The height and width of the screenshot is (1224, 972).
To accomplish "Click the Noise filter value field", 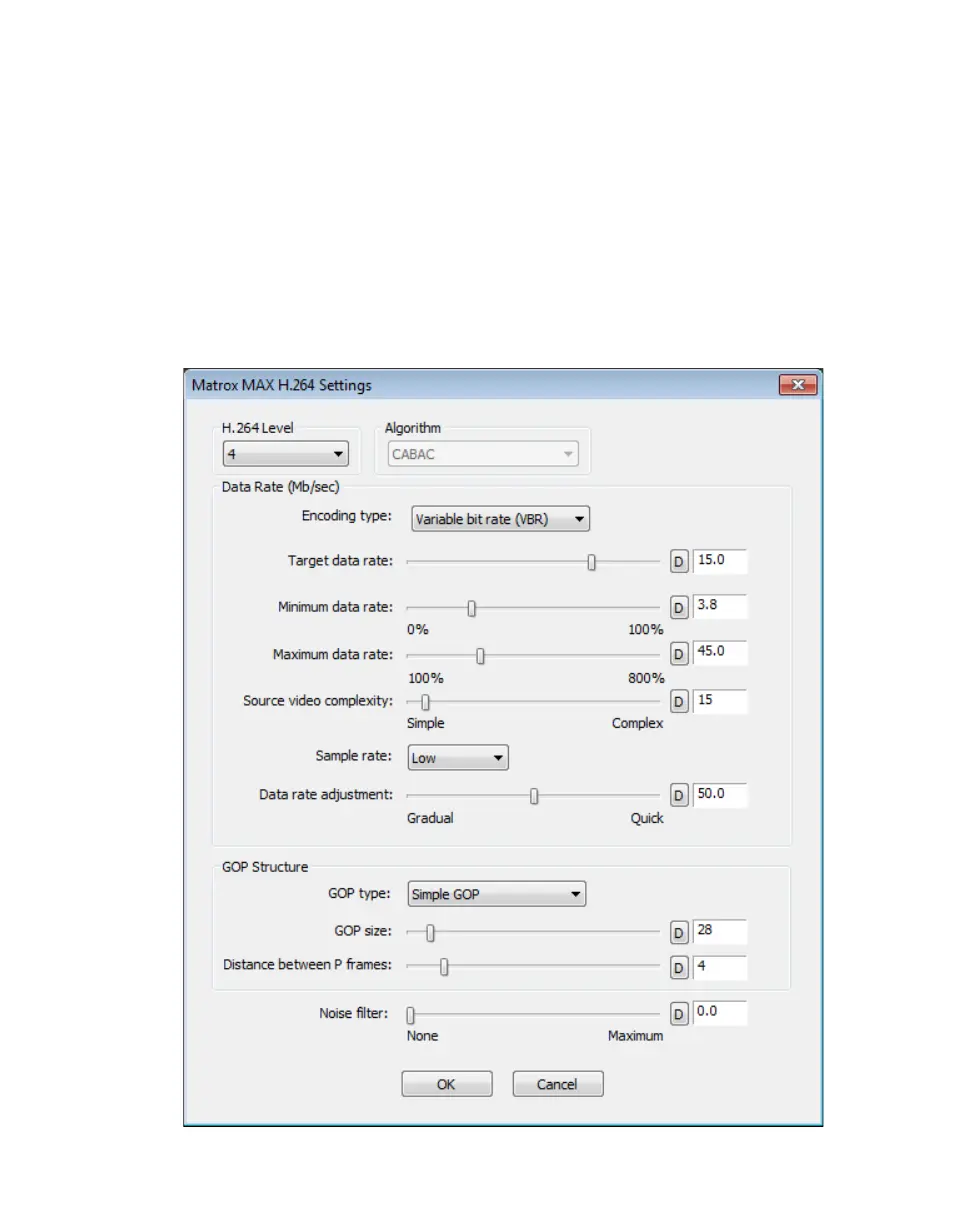I will [719, 1013].
